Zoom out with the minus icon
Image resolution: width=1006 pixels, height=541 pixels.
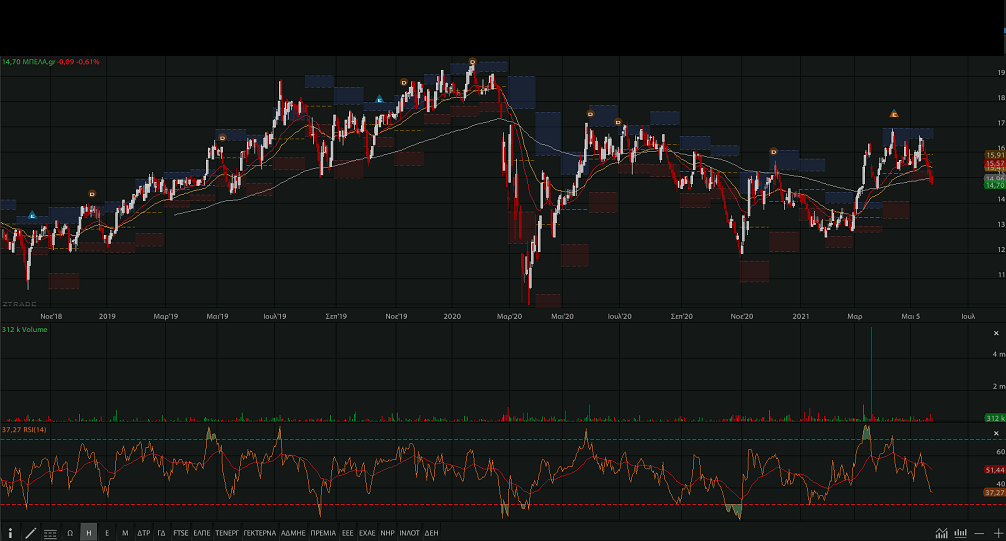(980, 533)
